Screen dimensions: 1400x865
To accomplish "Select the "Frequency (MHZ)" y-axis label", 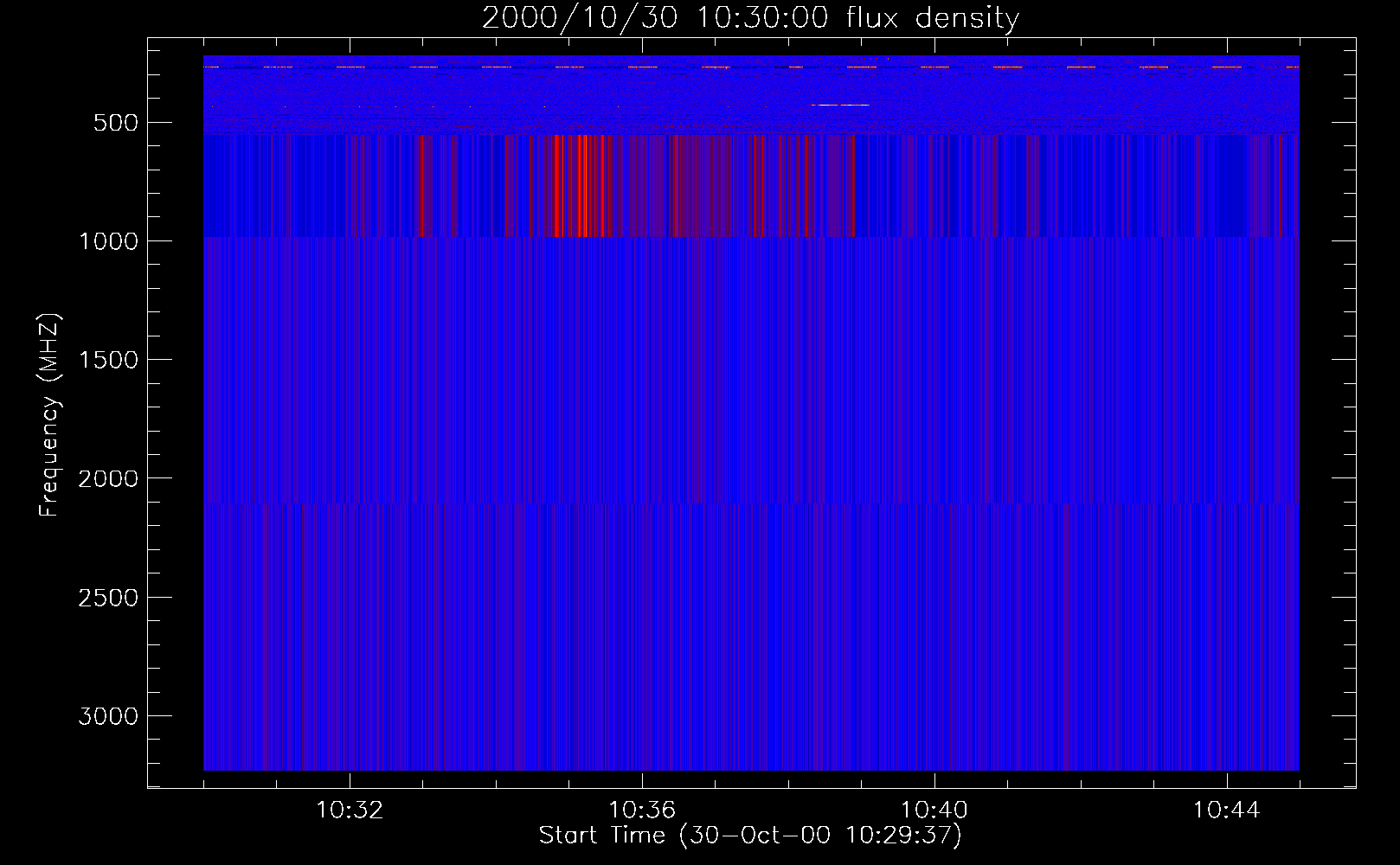I will point(50,415).
